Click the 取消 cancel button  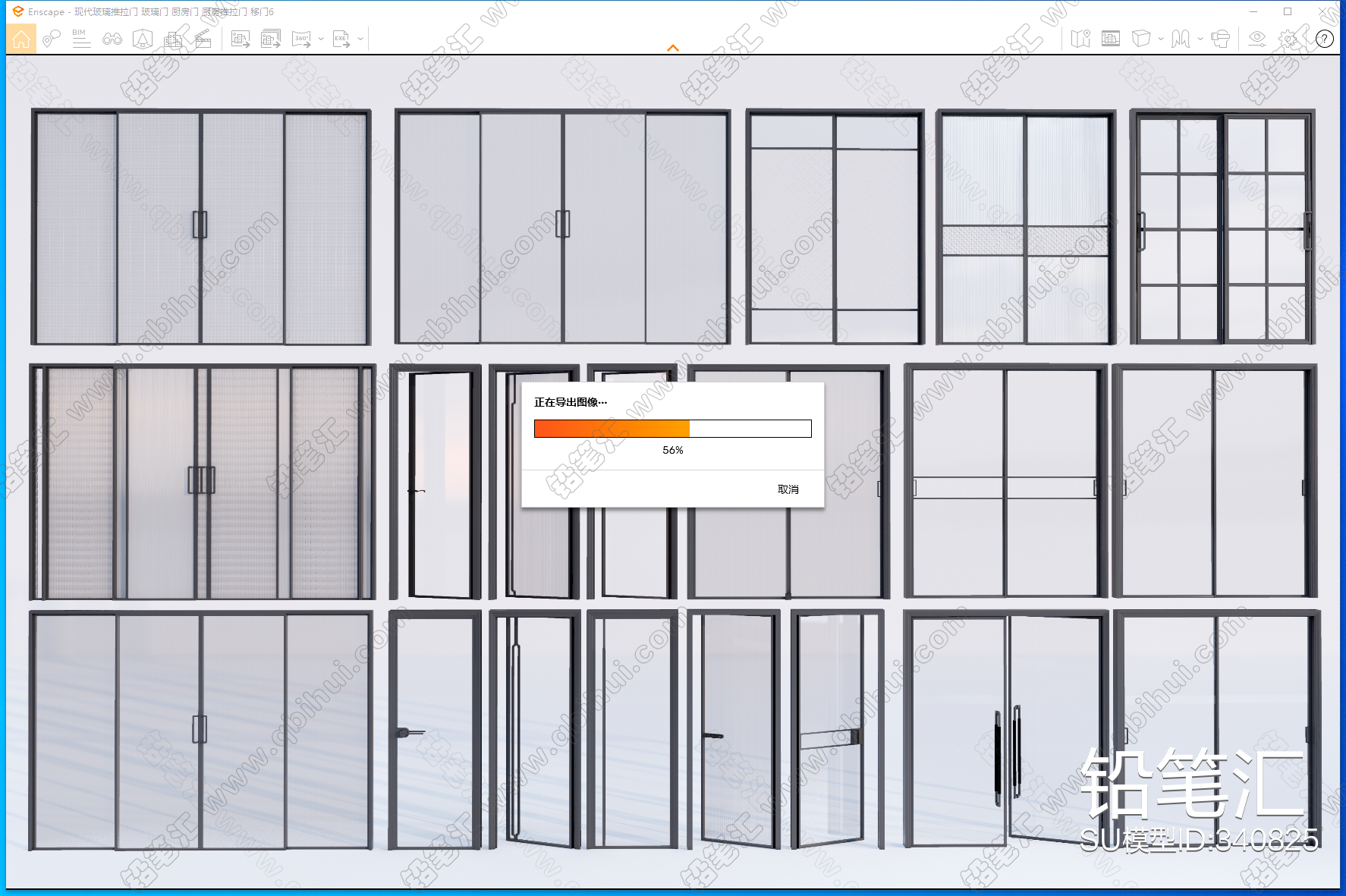[x=788, y=489]
